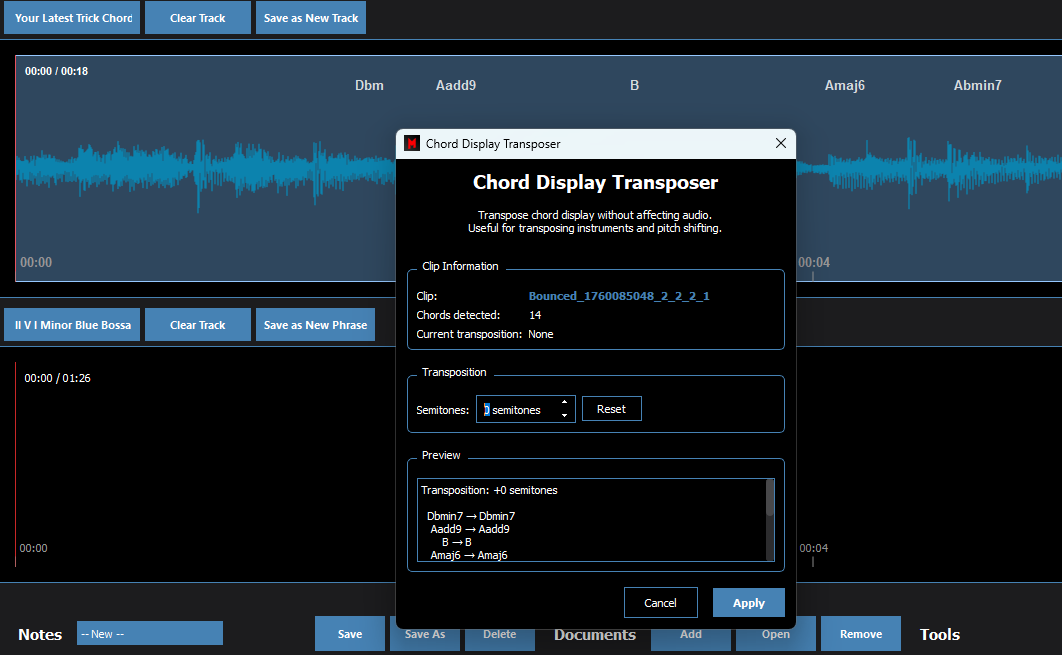Click the Save notes button
Screen dimensions: 1062x655
click(349, 634)
